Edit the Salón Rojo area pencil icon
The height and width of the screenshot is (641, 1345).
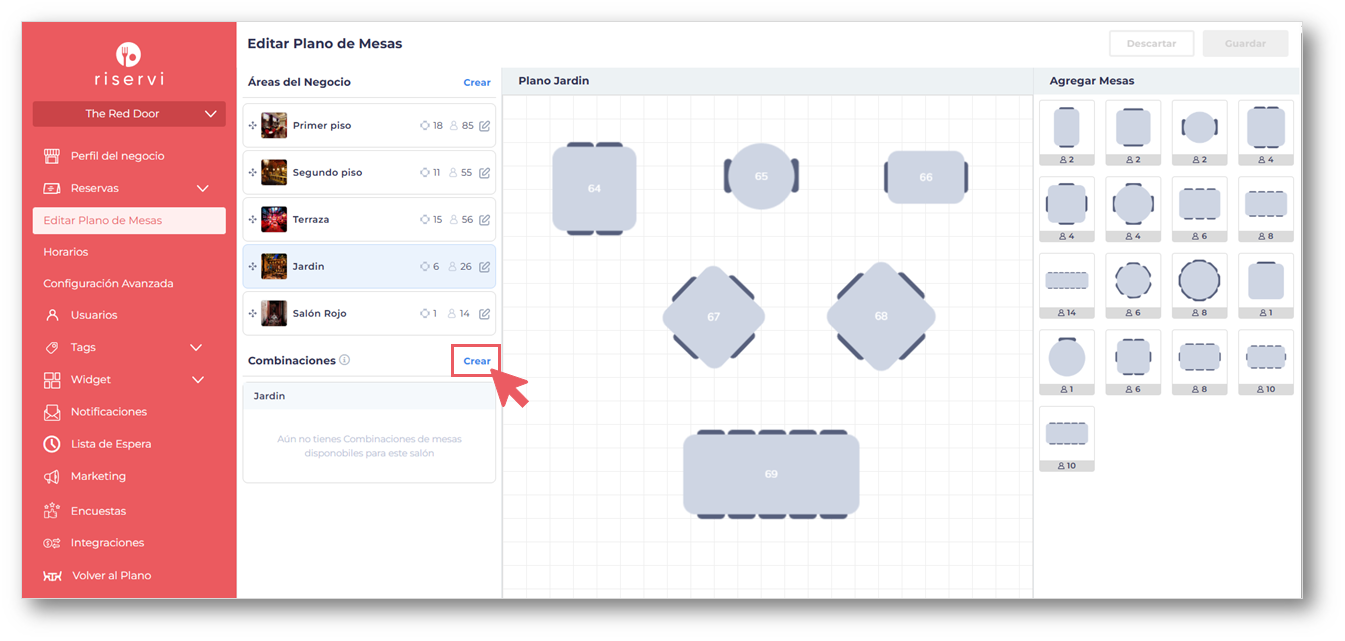coord(485,314)
